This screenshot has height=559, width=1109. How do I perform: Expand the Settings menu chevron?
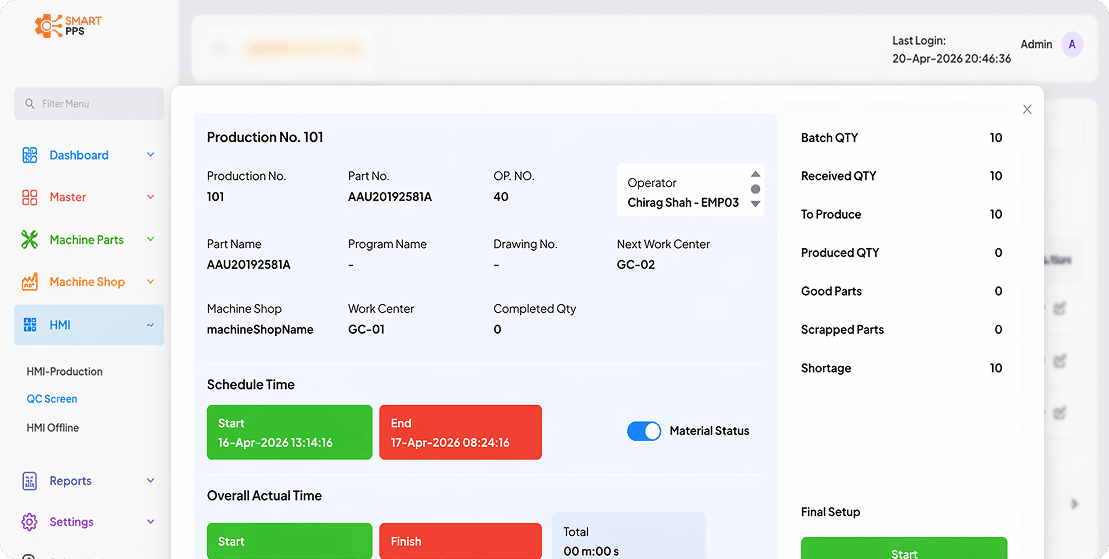(x=151, y=521)
